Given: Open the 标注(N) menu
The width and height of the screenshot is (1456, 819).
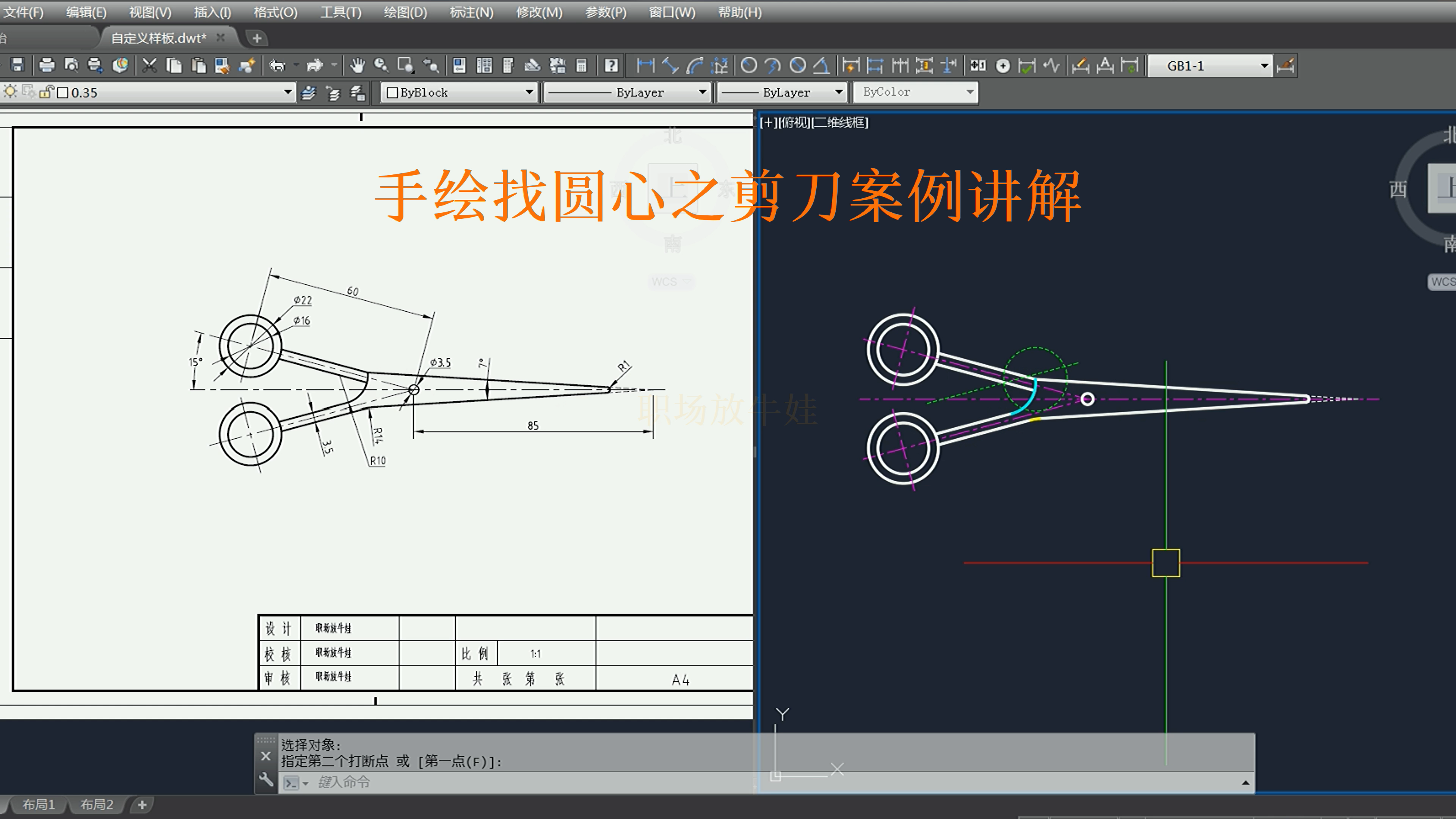Looking at the screenshot, I should [x=471, y=12].
